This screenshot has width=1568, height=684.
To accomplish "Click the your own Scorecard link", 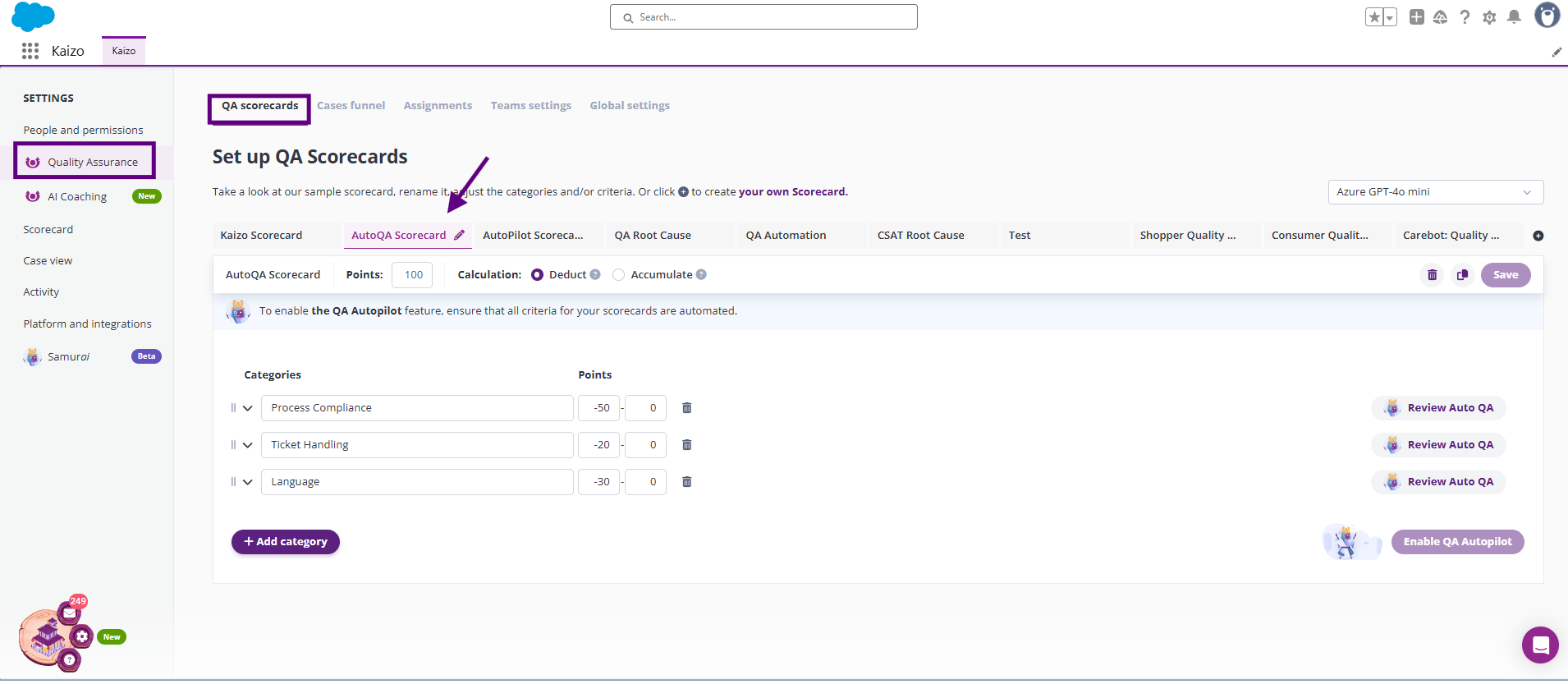I will [x=793, y=192].
